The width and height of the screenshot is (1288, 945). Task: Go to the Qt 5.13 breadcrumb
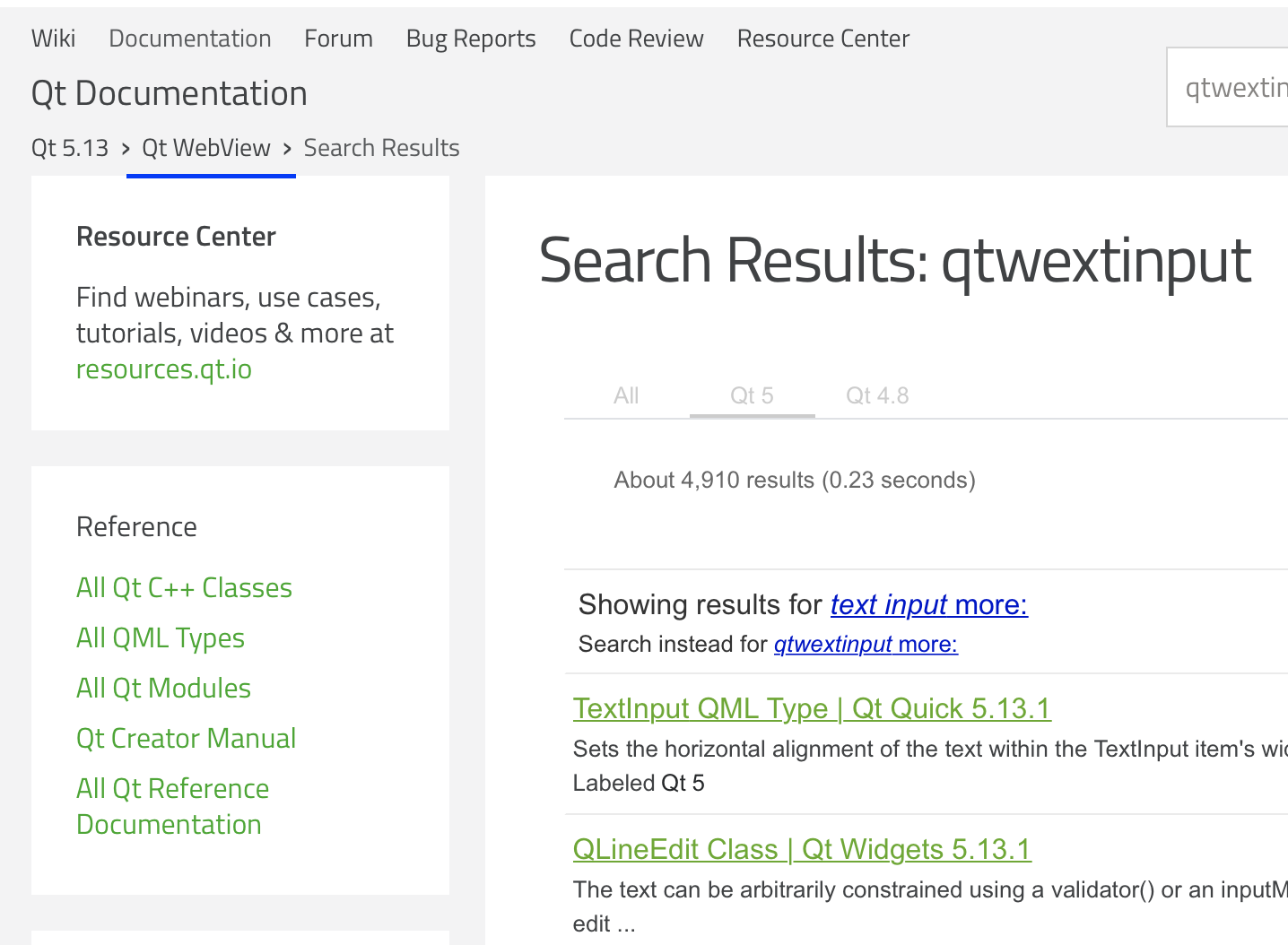click(x=70, y=148)
